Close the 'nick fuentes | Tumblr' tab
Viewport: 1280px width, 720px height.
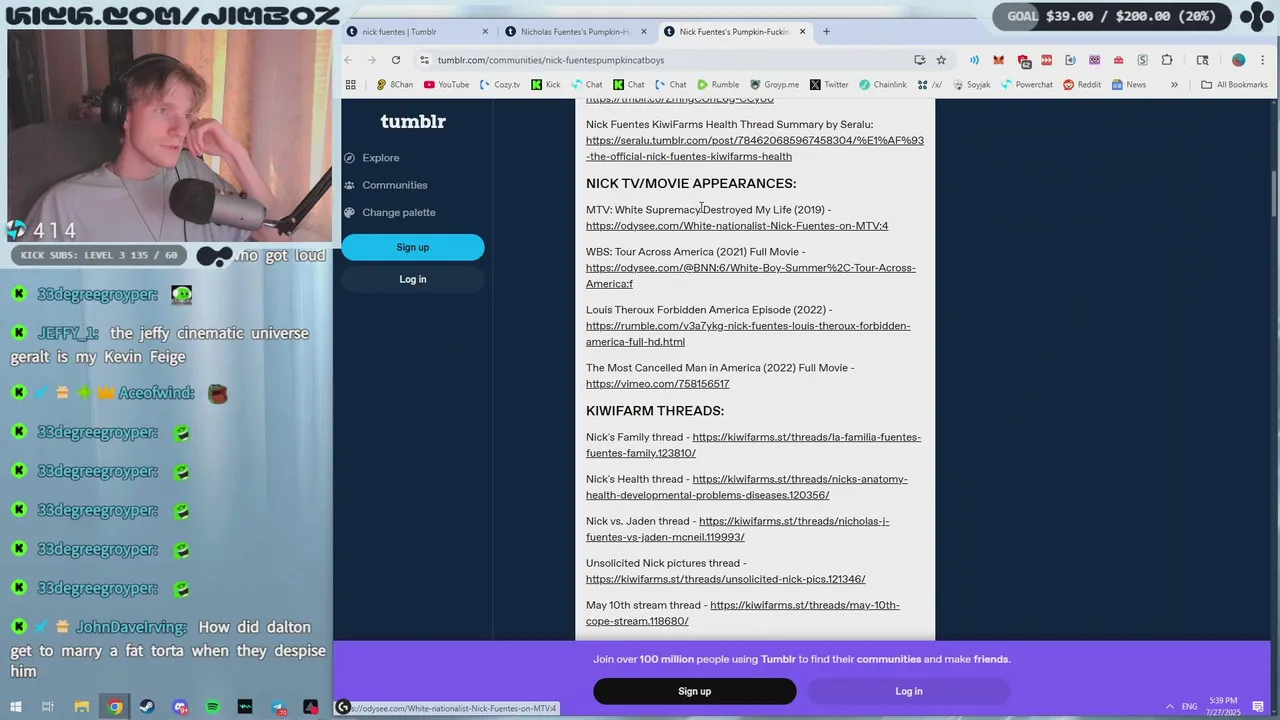coord(485,31)
